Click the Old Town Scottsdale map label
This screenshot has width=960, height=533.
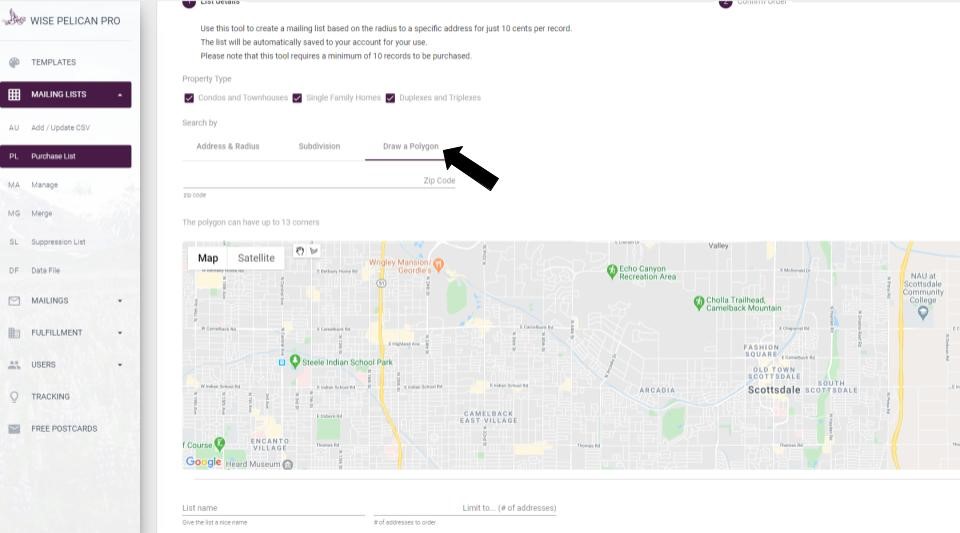coord(774,373)
